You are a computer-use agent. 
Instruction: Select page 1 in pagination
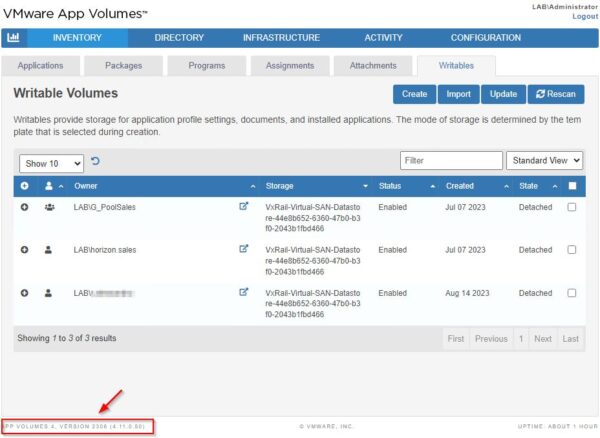[x=521, y=339]
